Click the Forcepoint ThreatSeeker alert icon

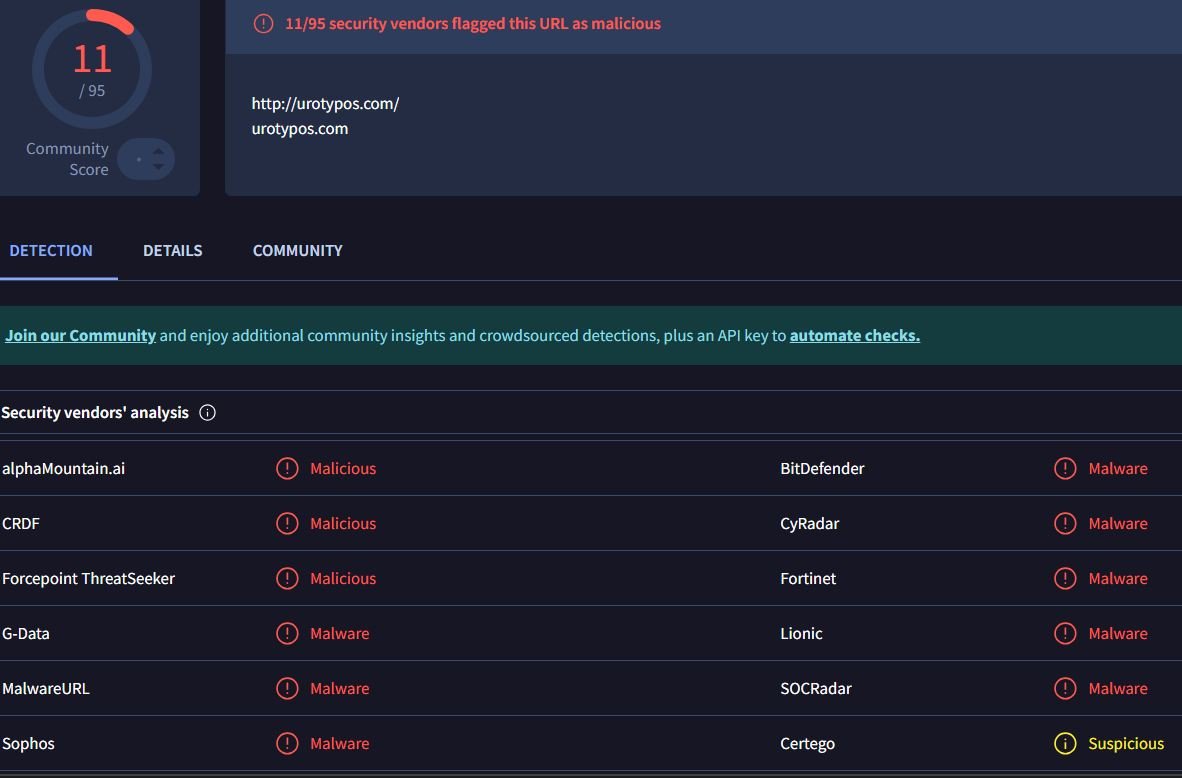[287, 578]
